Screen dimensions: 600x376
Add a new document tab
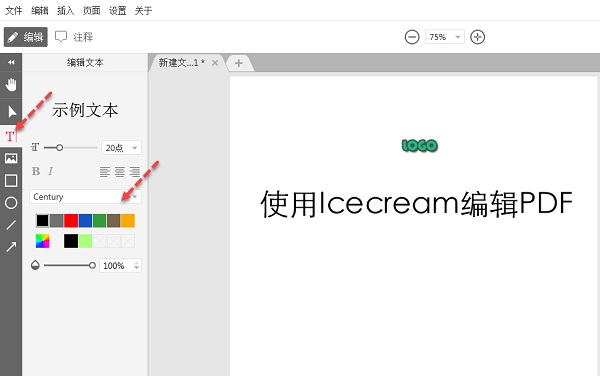(239, 63)
